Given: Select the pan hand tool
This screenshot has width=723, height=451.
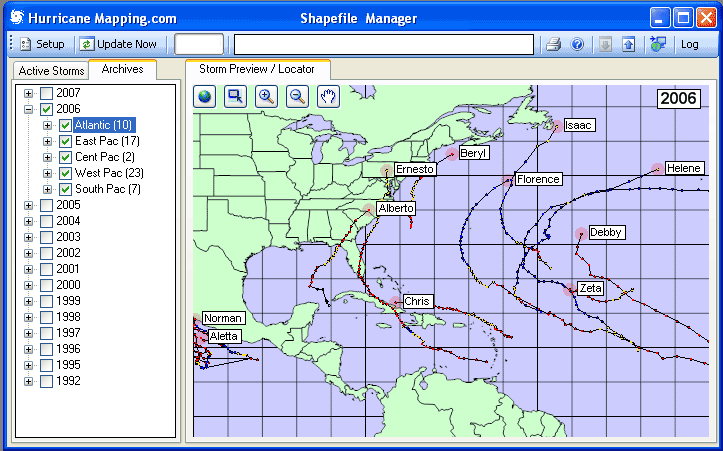Looking at the screenshot, I should point(328,96).
